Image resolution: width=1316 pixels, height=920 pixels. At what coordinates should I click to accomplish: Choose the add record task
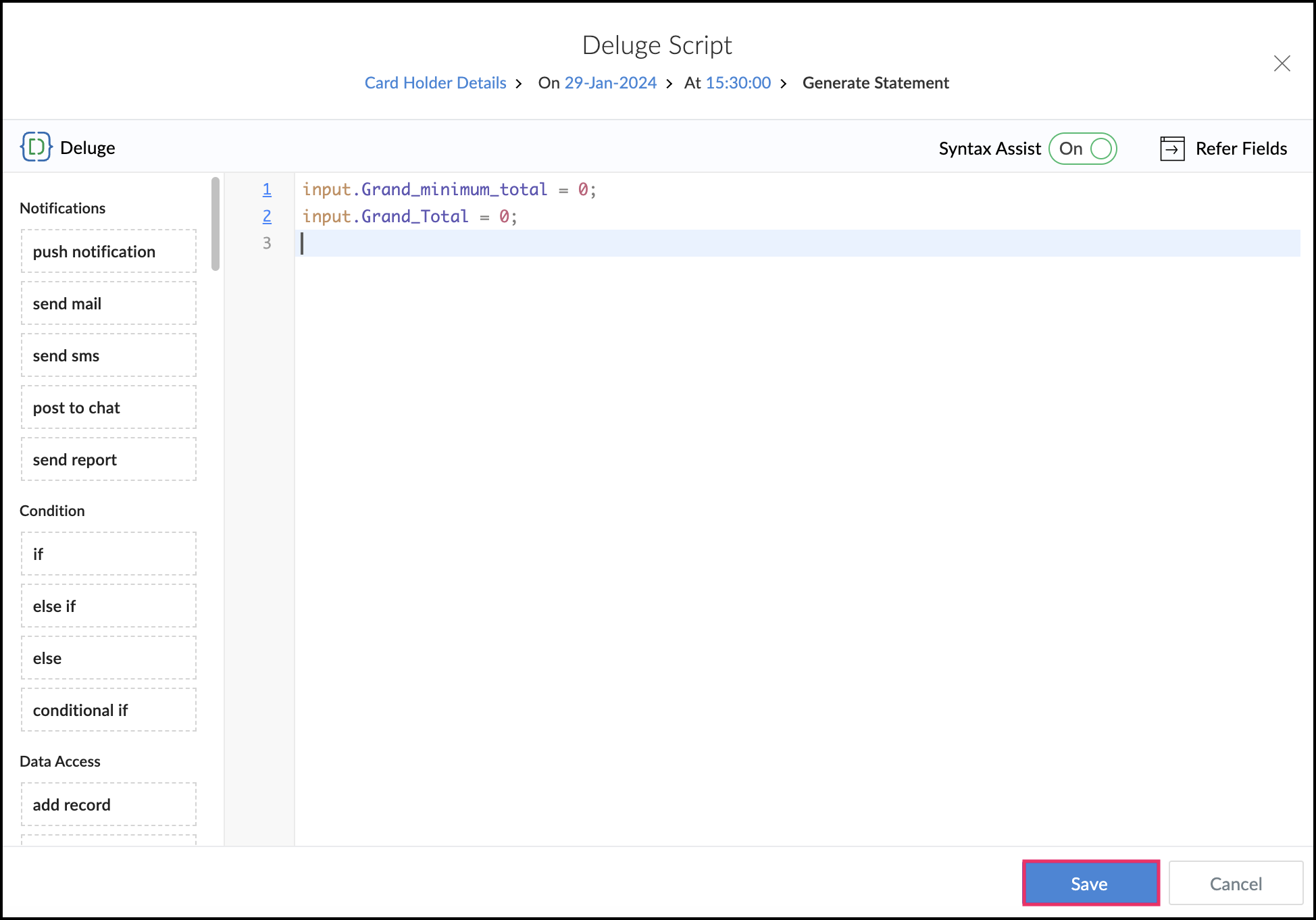(109, 804)
